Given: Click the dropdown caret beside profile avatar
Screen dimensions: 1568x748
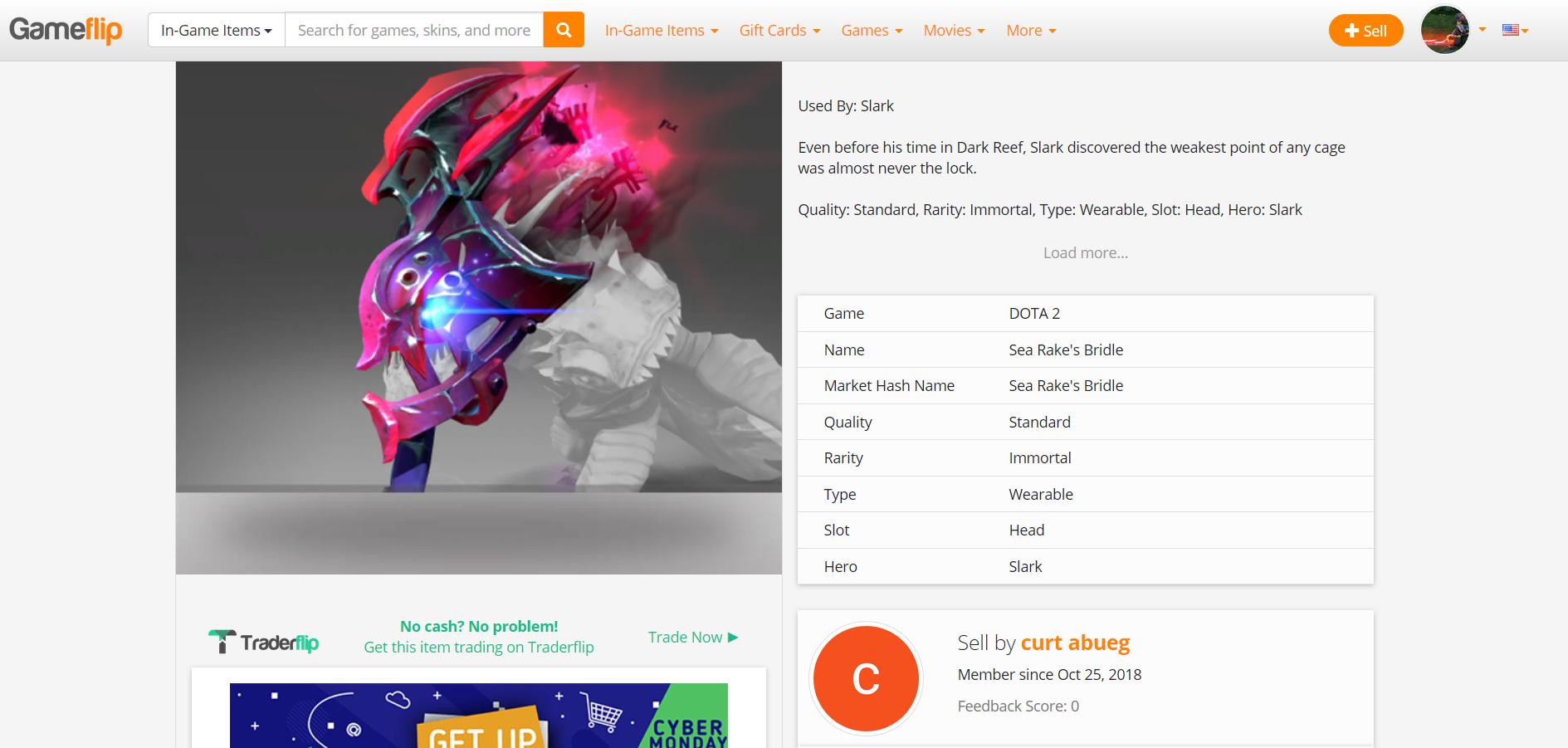Looking at the screenshot, I should [1483, 30].
